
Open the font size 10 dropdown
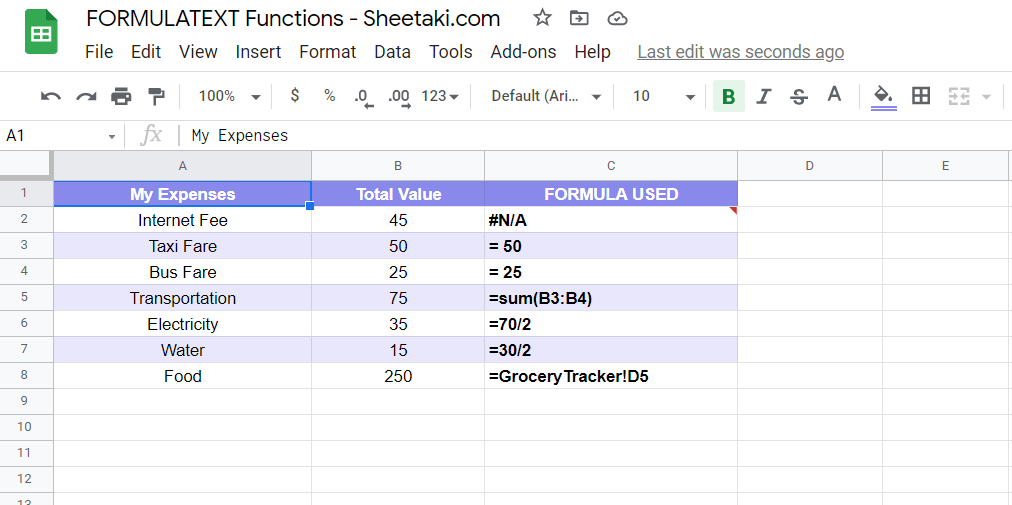pos(664,96)
